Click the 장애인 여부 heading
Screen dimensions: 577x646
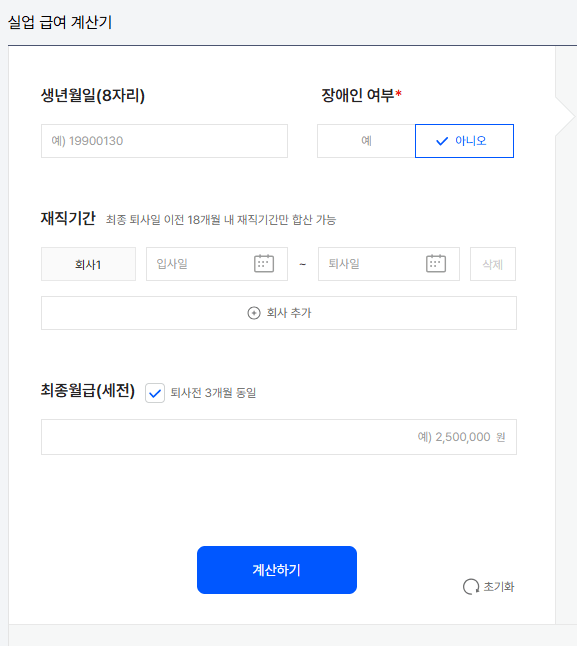361,96
